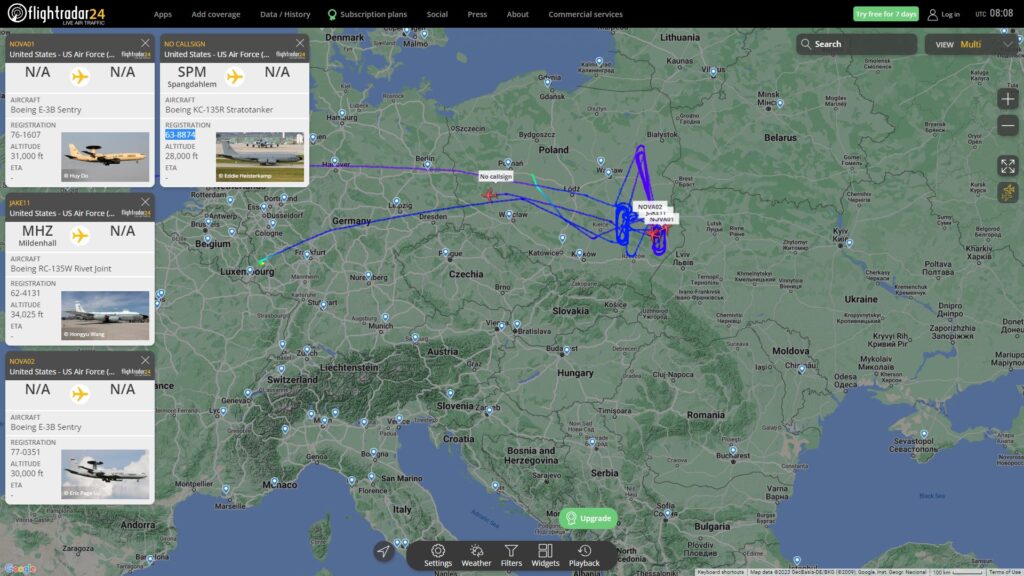
Task: Open the KC-135R Stratotanker photo thumbnail
Action: [x=260, y=157]
